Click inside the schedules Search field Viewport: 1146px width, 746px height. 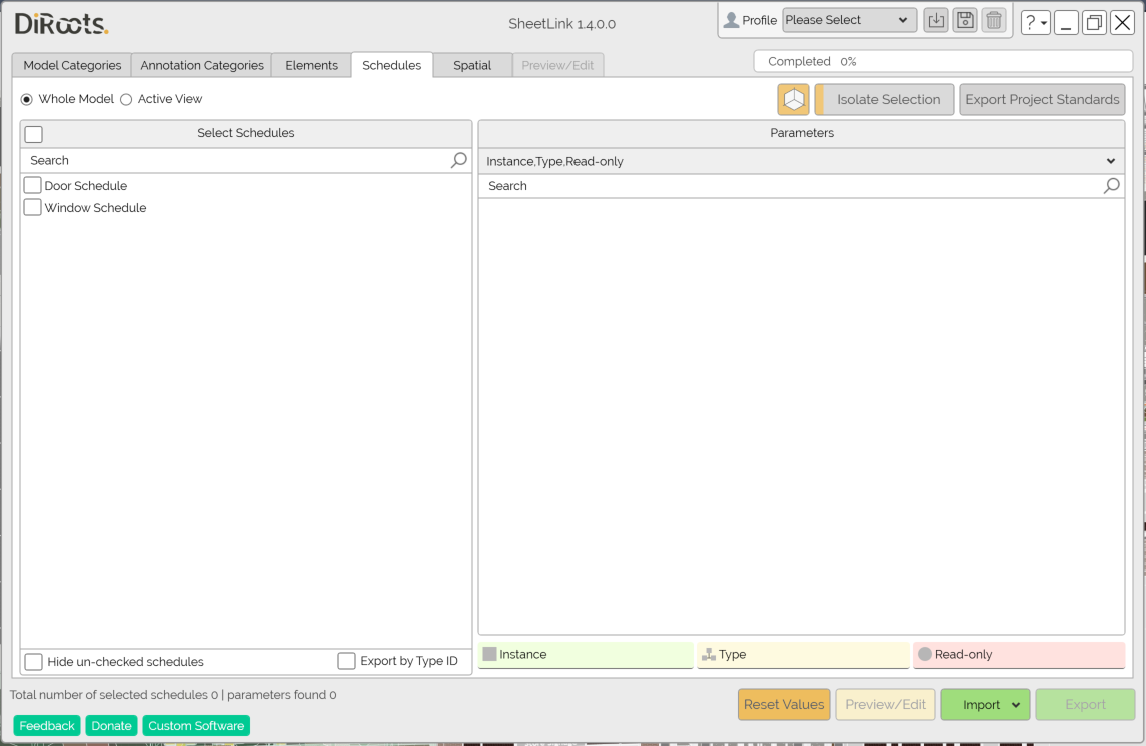200,160
